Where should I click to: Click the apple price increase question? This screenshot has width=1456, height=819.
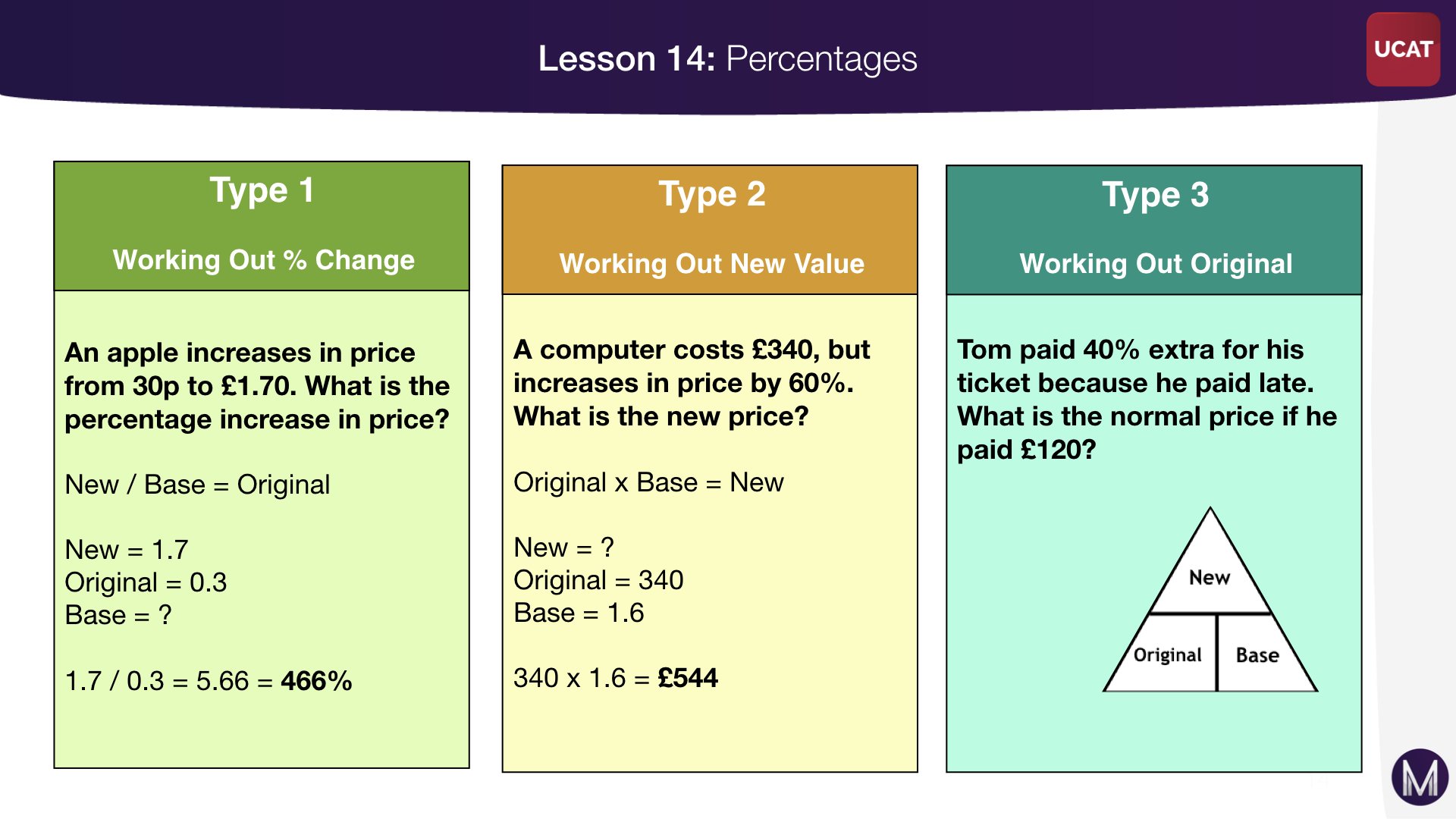point(257,386)
